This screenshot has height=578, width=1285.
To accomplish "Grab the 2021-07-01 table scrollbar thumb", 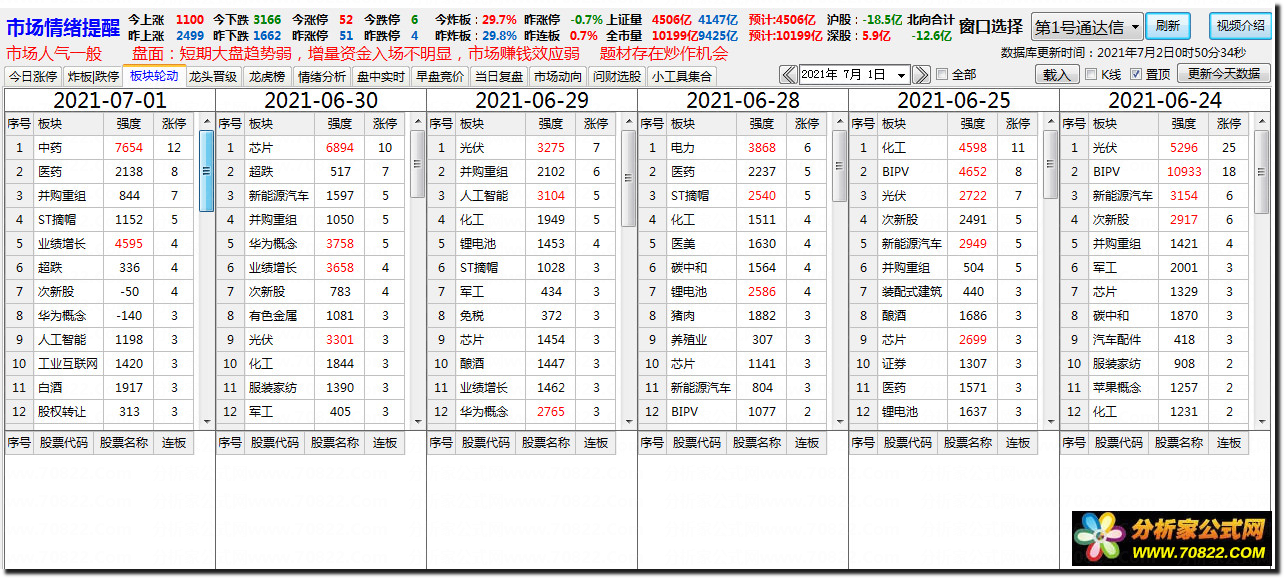I will 207,170.
